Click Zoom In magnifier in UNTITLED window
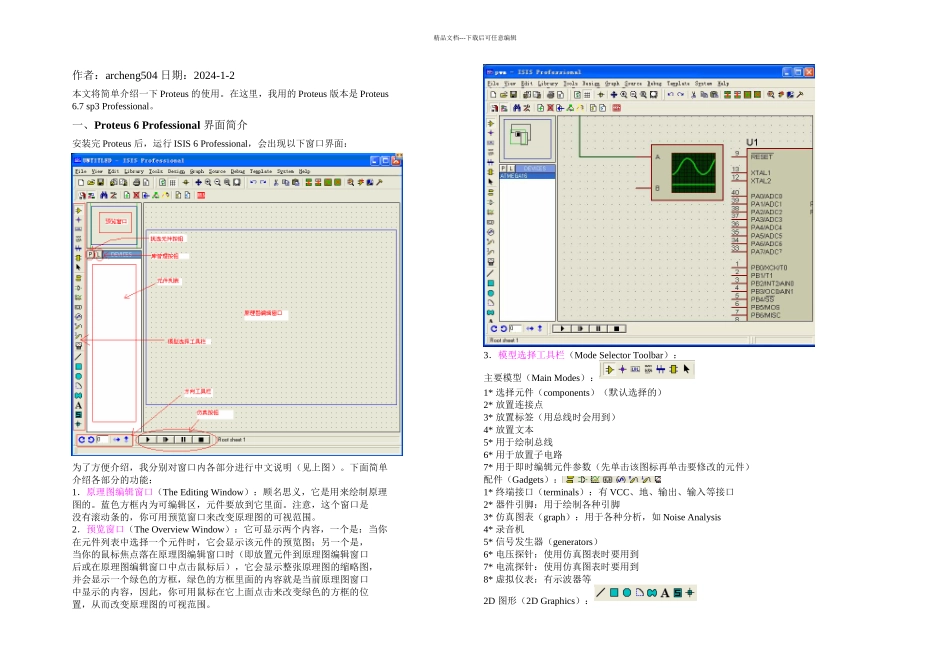The image size is (950, 672). (x=208, y=182)
